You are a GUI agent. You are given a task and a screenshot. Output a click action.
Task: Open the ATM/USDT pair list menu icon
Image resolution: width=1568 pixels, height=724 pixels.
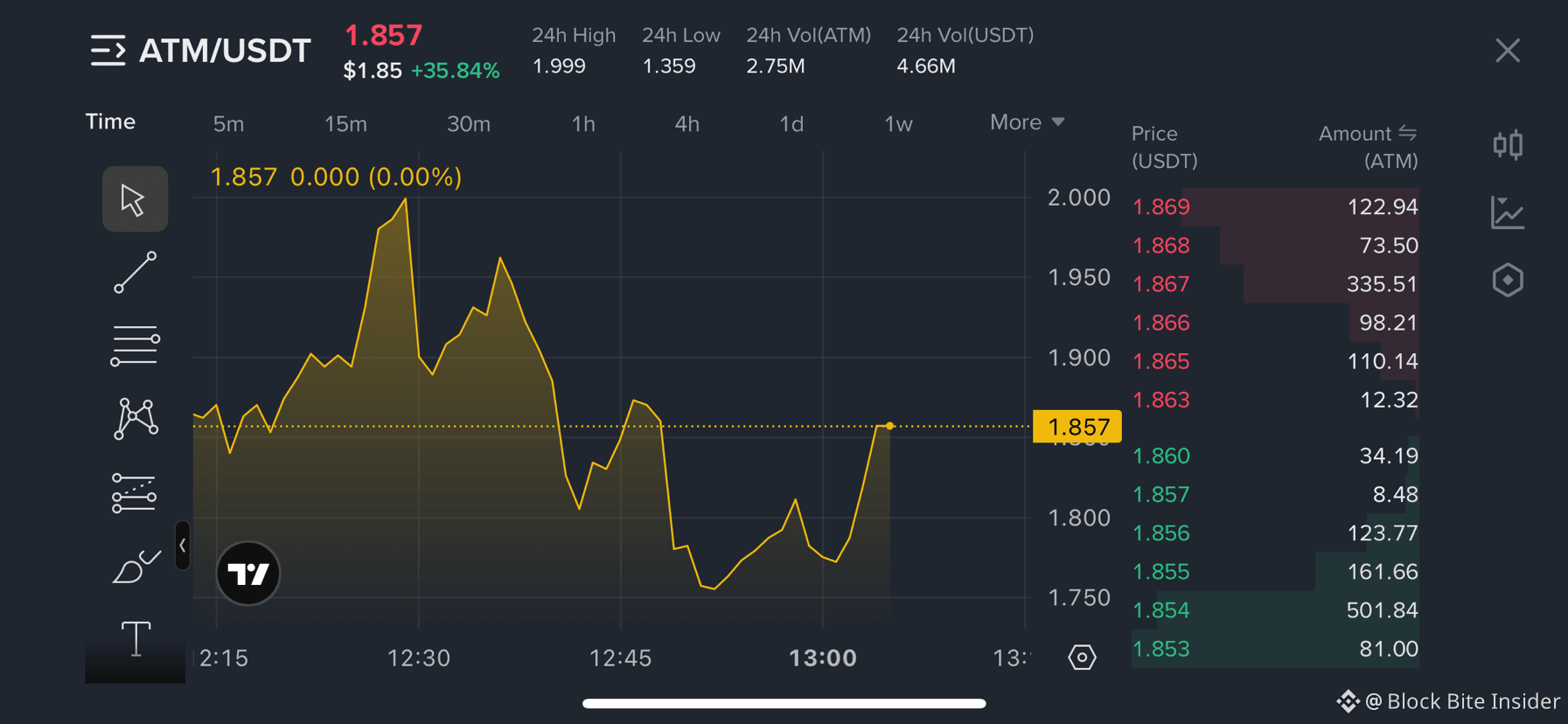tap(108, 51)
